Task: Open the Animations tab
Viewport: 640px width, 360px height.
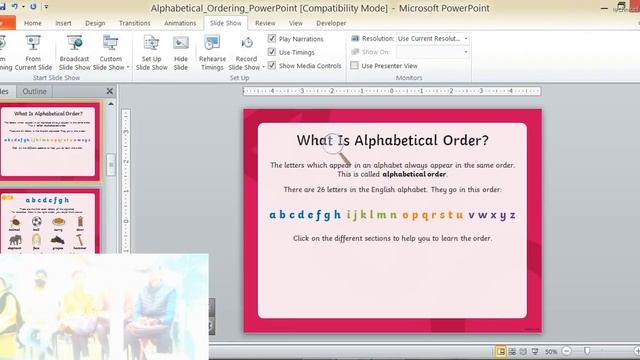Action: click(180, 23)
